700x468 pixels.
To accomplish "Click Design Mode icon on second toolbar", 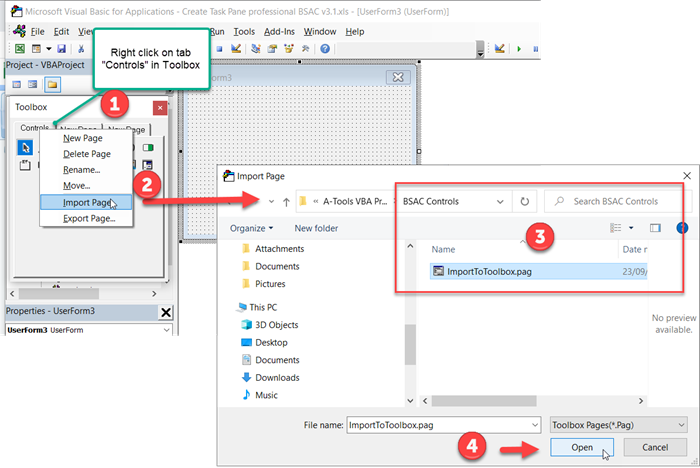I will pos(500,48).
